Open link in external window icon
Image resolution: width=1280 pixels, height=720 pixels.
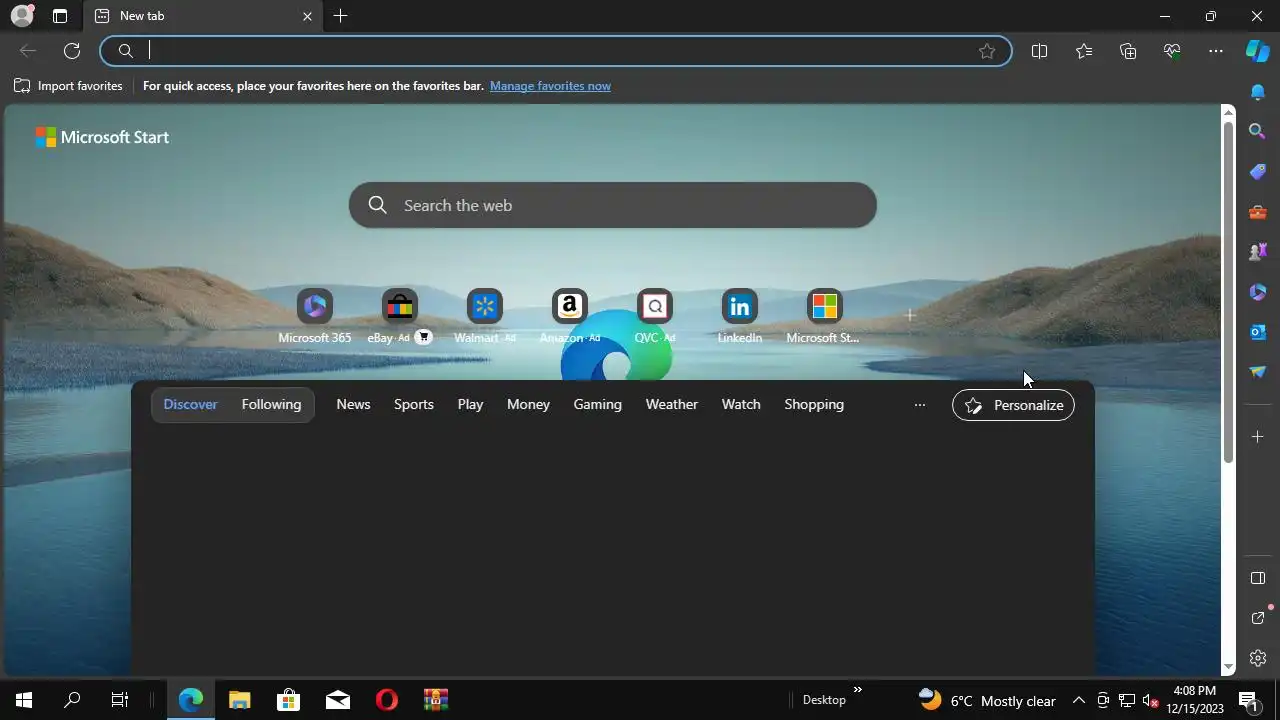1258,618
